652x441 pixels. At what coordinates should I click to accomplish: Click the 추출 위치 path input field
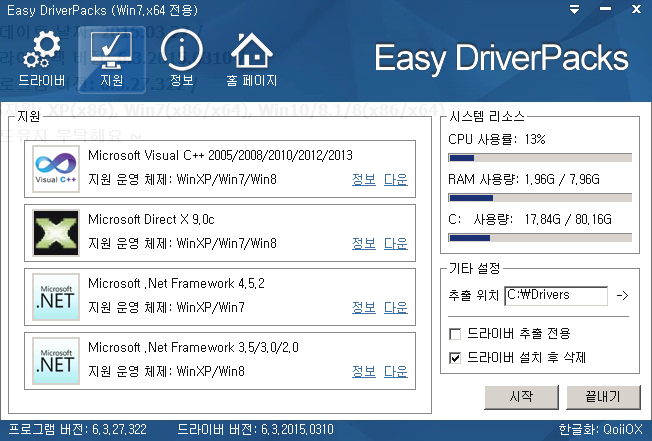click(556, 296)
